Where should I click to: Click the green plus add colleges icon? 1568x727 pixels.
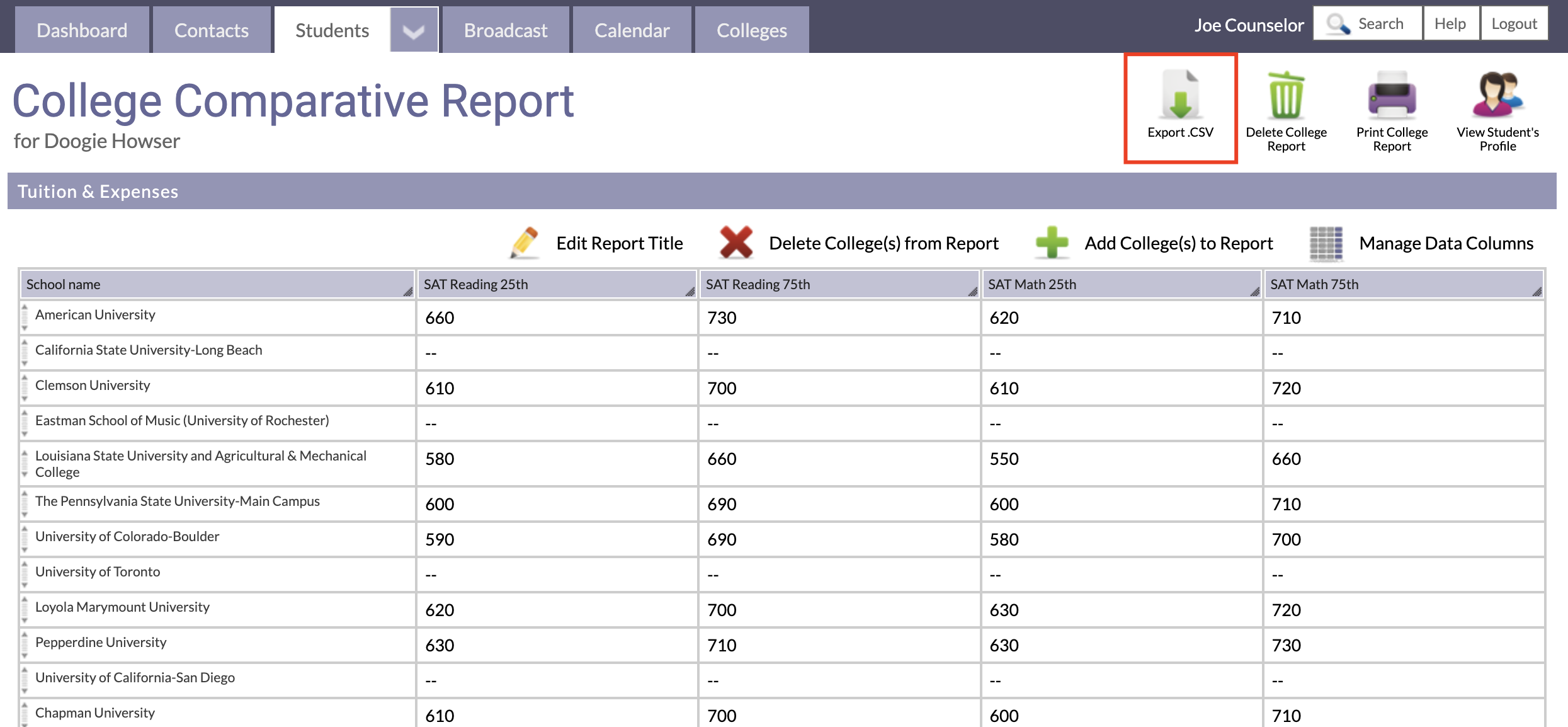[x=1052, y=243]
